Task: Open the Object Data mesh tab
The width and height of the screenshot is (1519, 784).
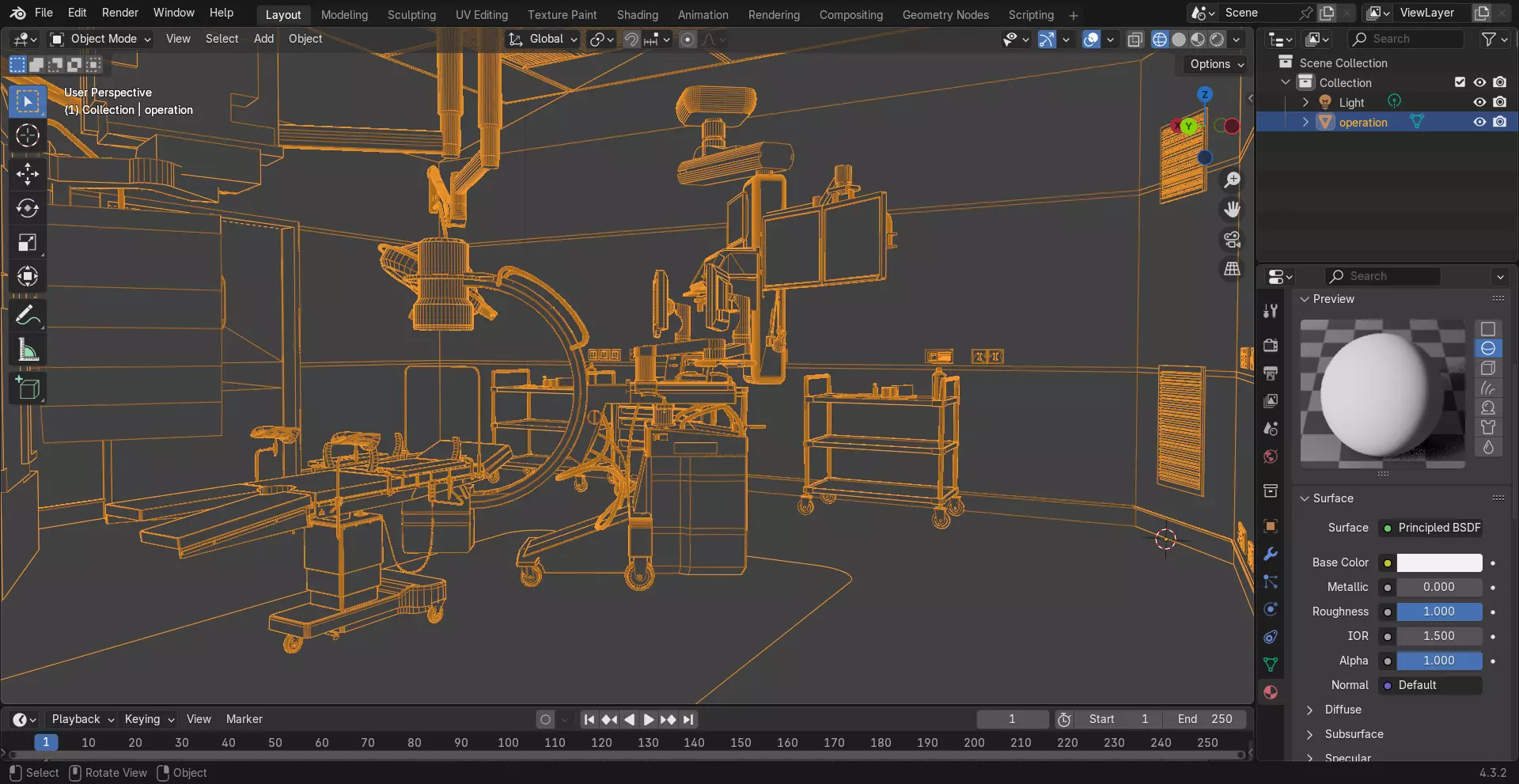Action: pos(1271,665)
